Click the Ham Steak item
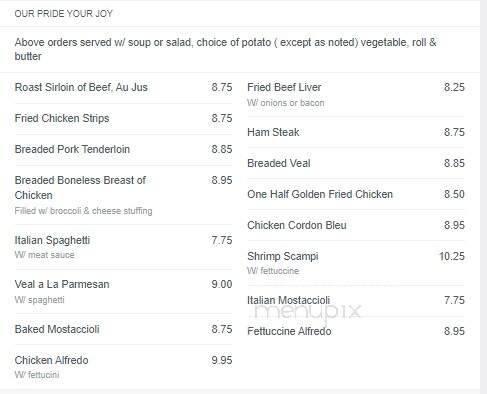 (x=273, y=132)
